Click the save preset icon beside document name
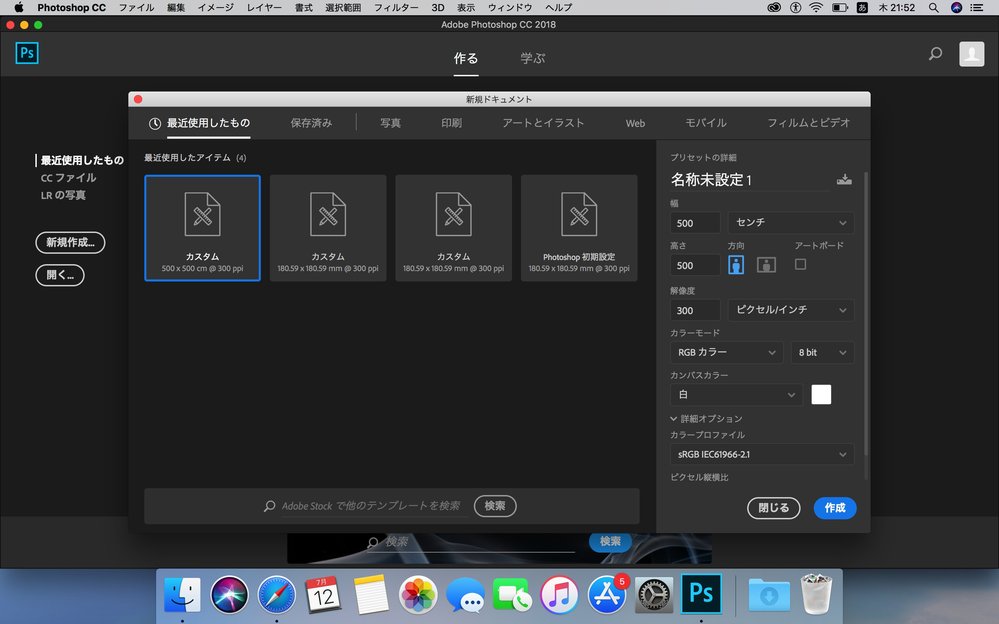 click(844, 180)
